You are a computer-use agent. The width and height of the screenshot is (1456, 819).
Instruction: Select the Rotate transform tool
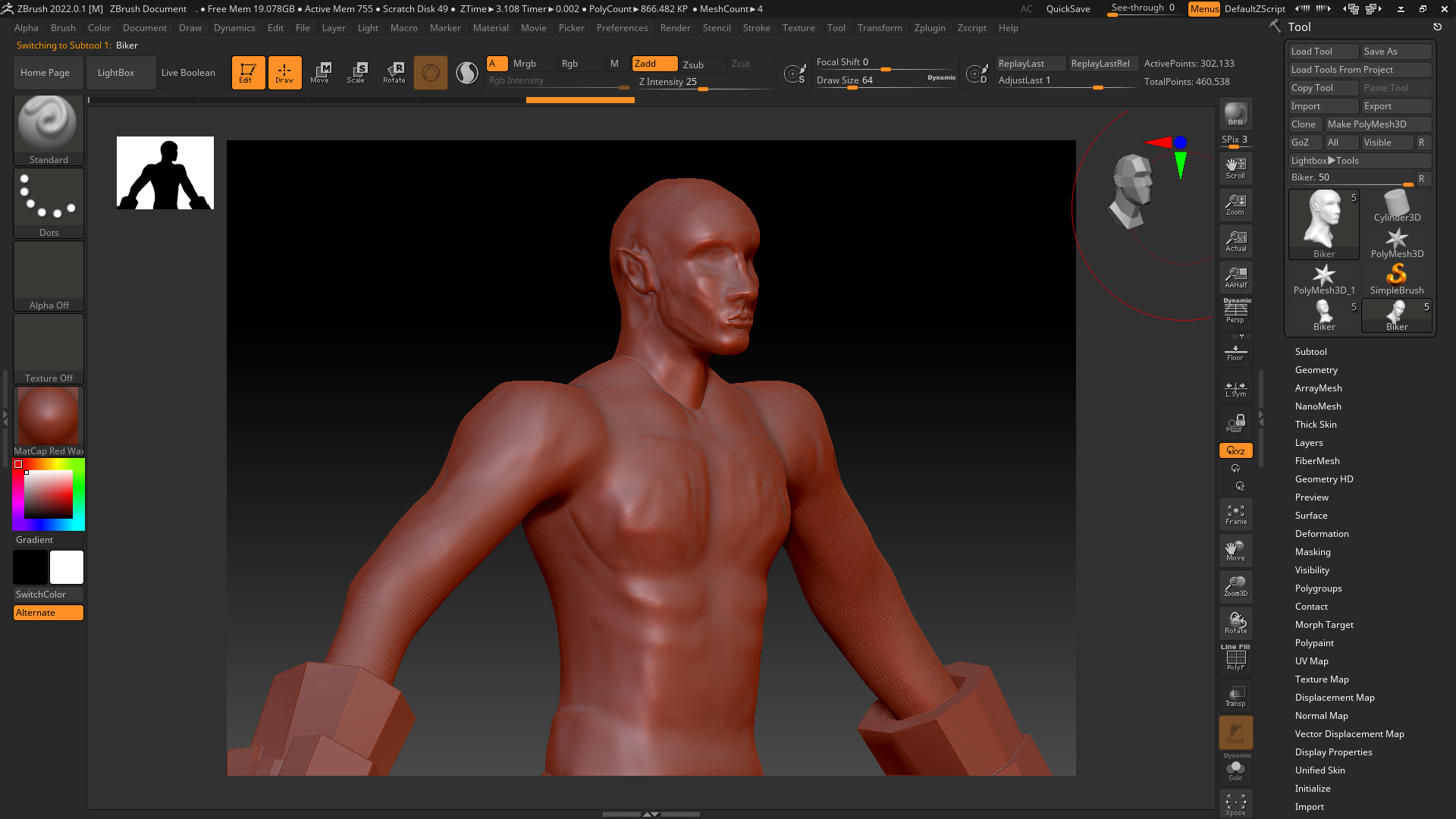pos(394,73)
